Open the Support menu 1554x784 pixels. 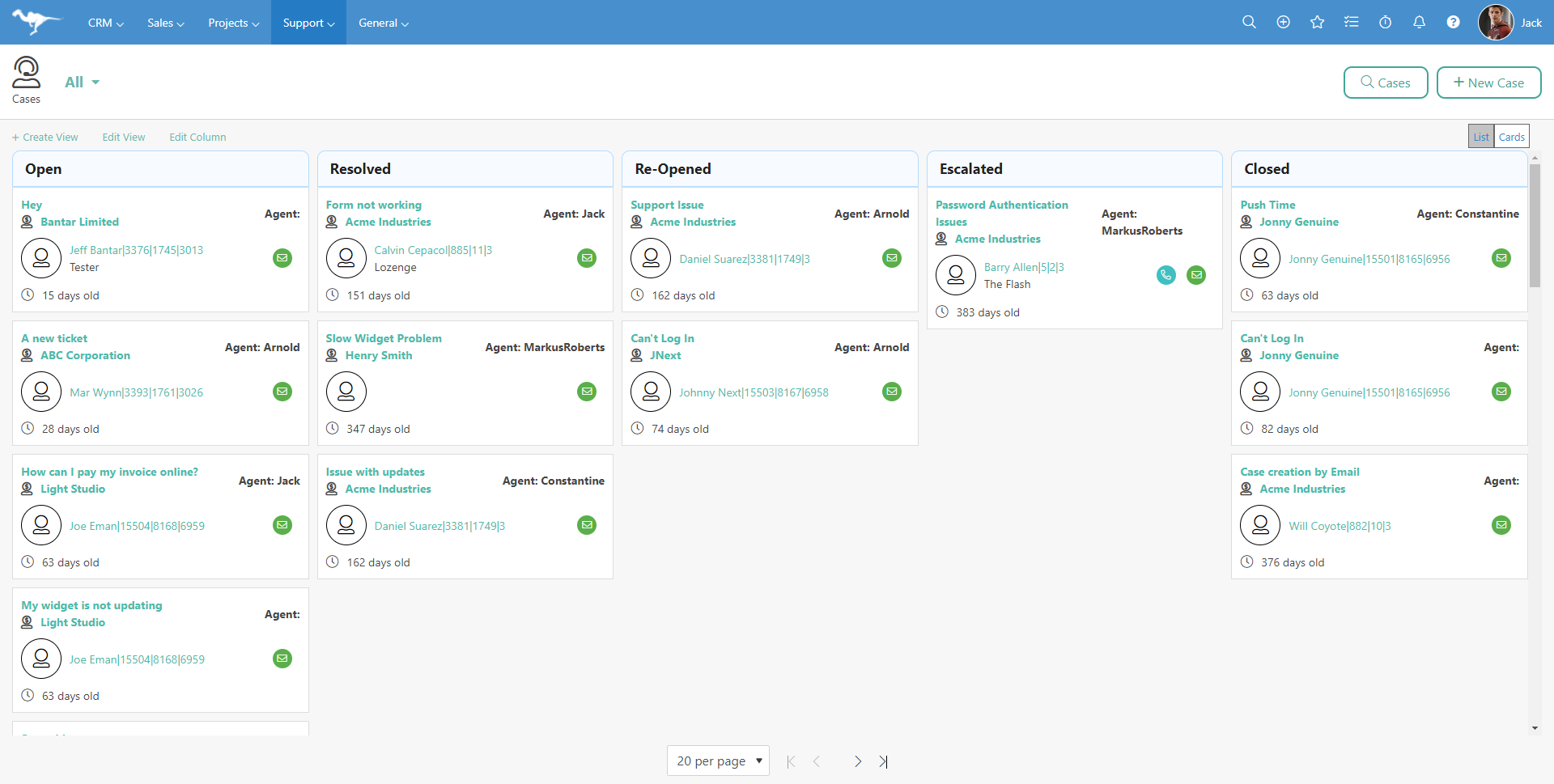[308, 23]
